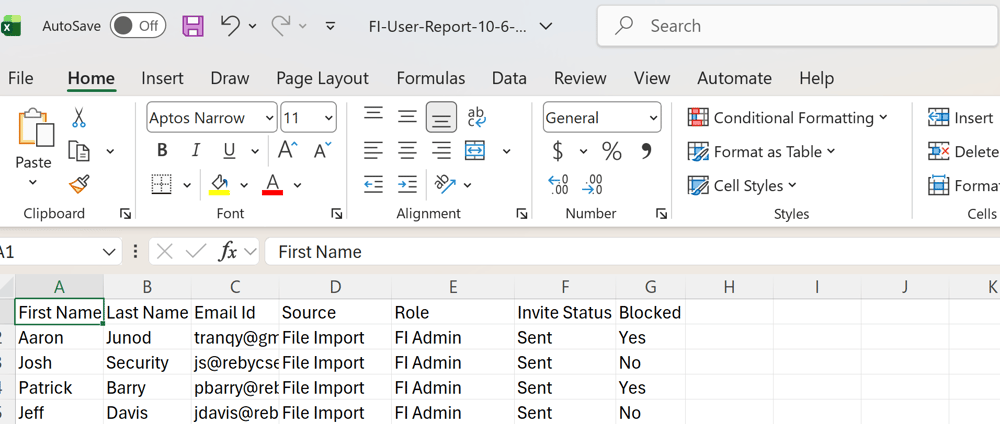Apply cell borders
Screen dimensions: 1000x424
[x=162, y=185]
